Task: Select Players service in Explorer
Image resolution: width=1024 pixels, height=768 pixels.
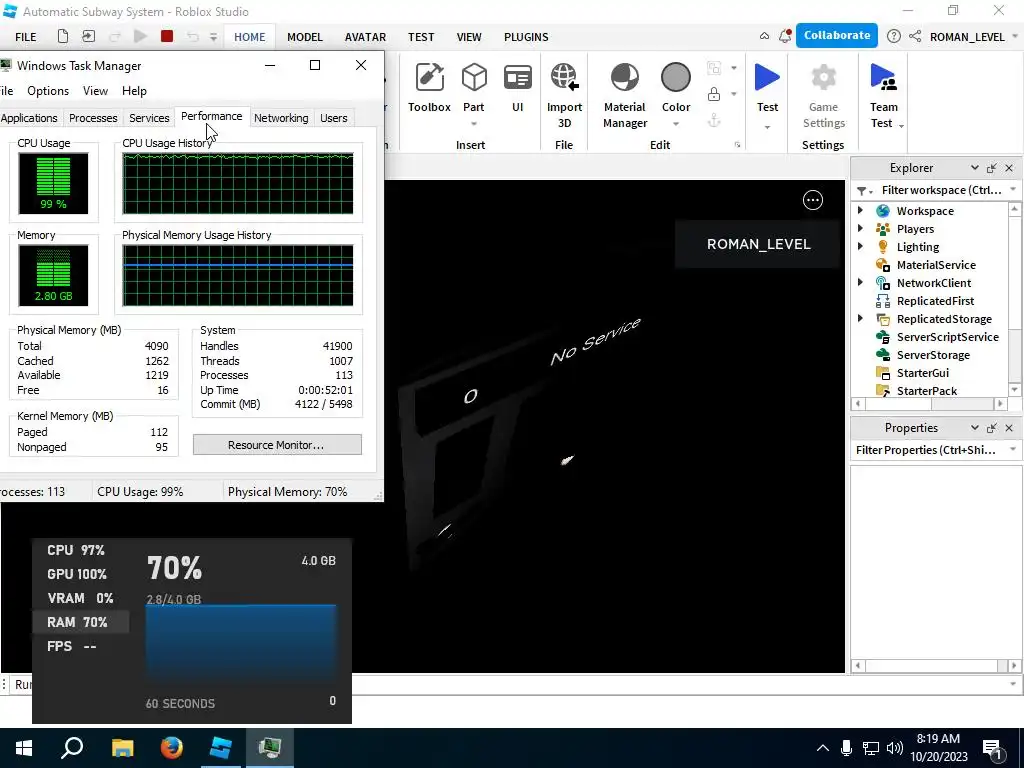Action: click(x=915, y=229)
